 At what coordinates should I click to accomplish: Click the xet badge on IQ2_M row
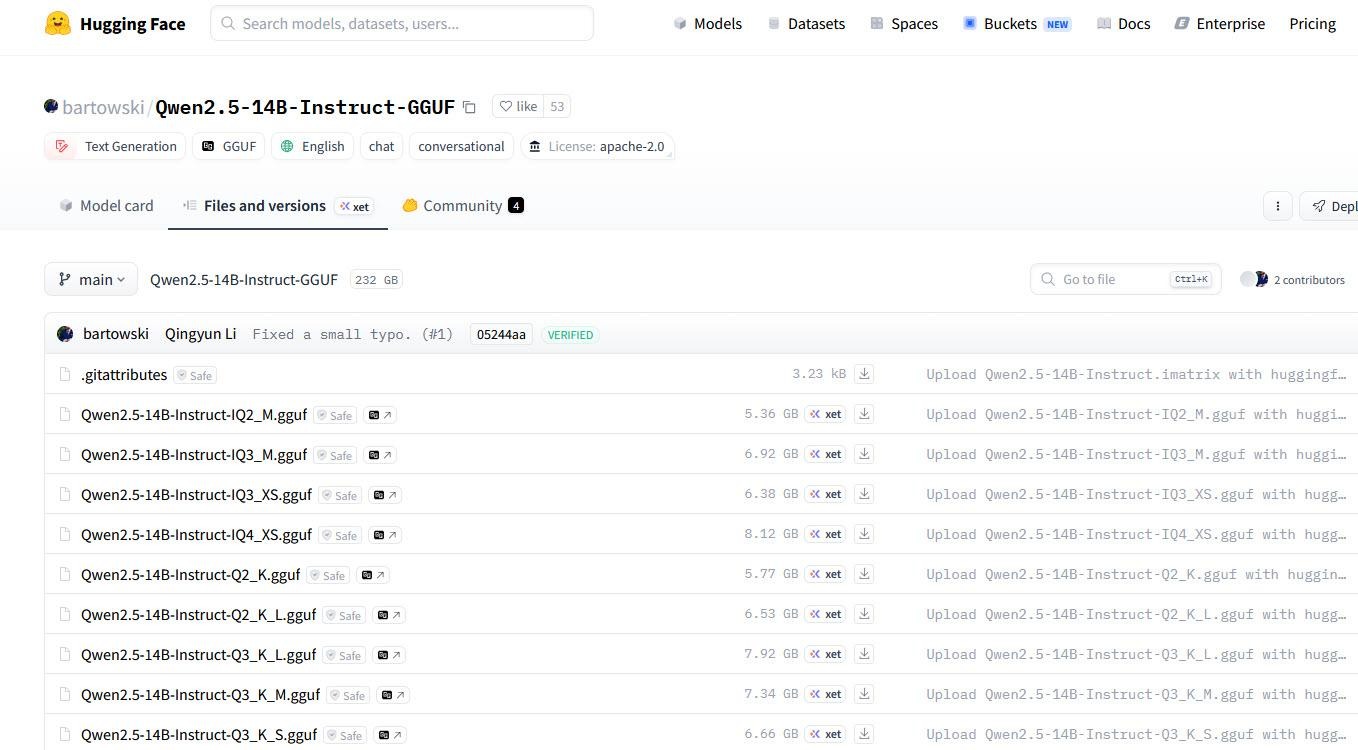(x=826, y=414)
